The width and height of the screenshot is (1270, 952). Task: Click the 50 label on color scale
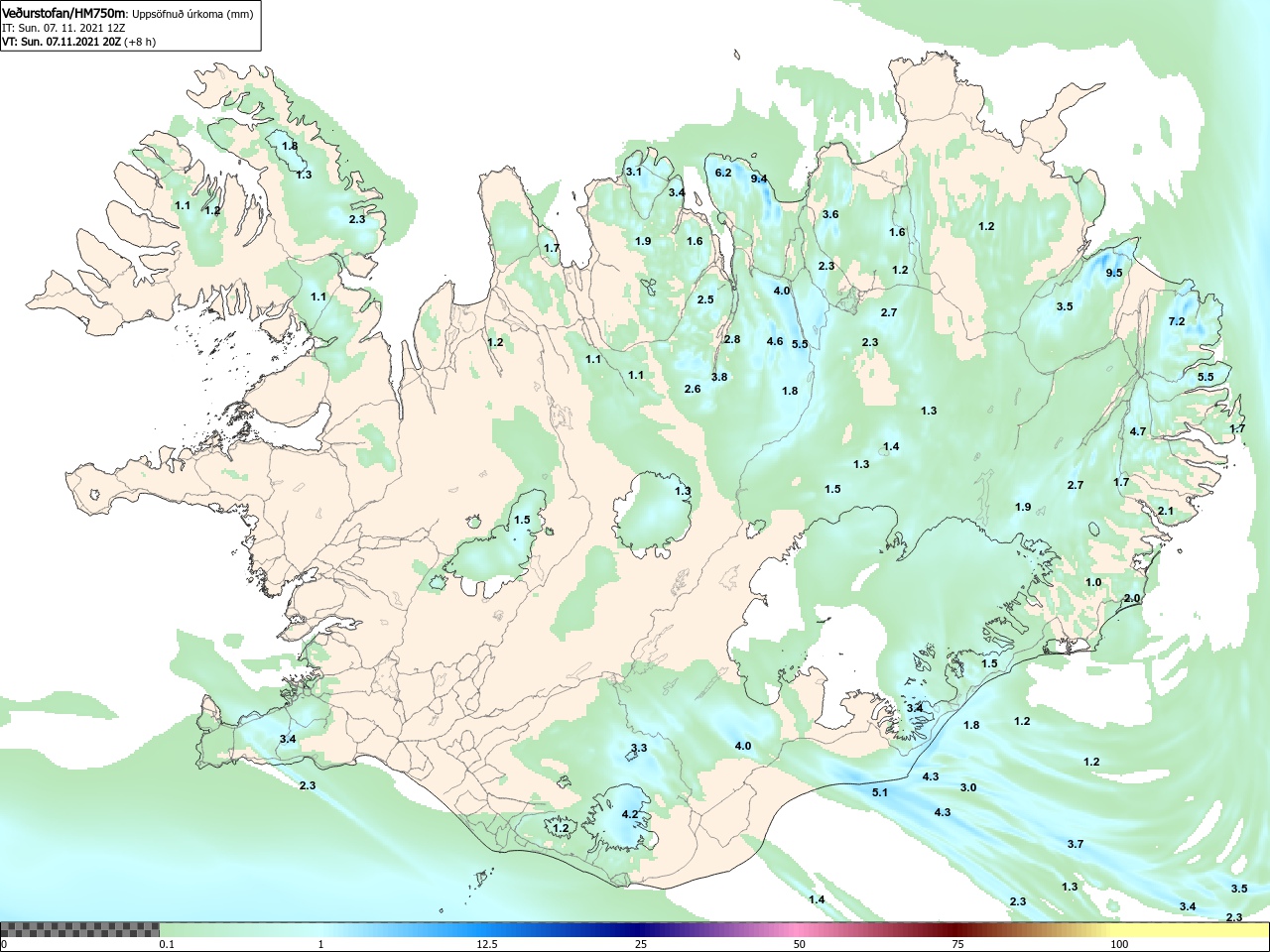tap(800, 944)
